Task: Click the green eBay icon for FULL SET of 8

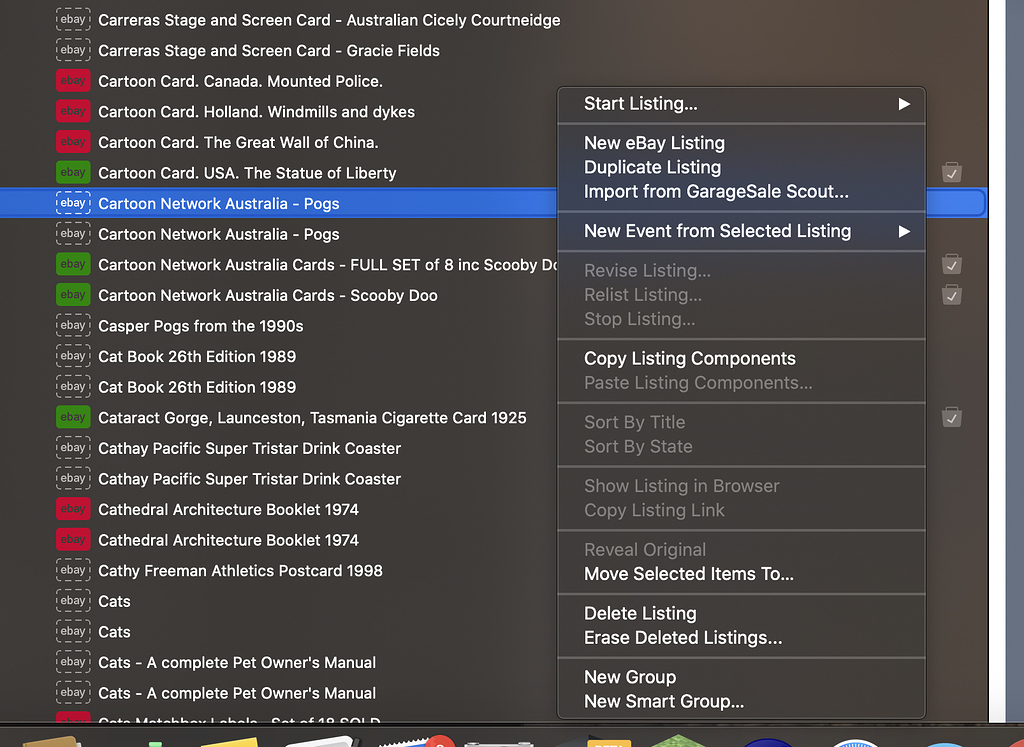Action: 73,264
